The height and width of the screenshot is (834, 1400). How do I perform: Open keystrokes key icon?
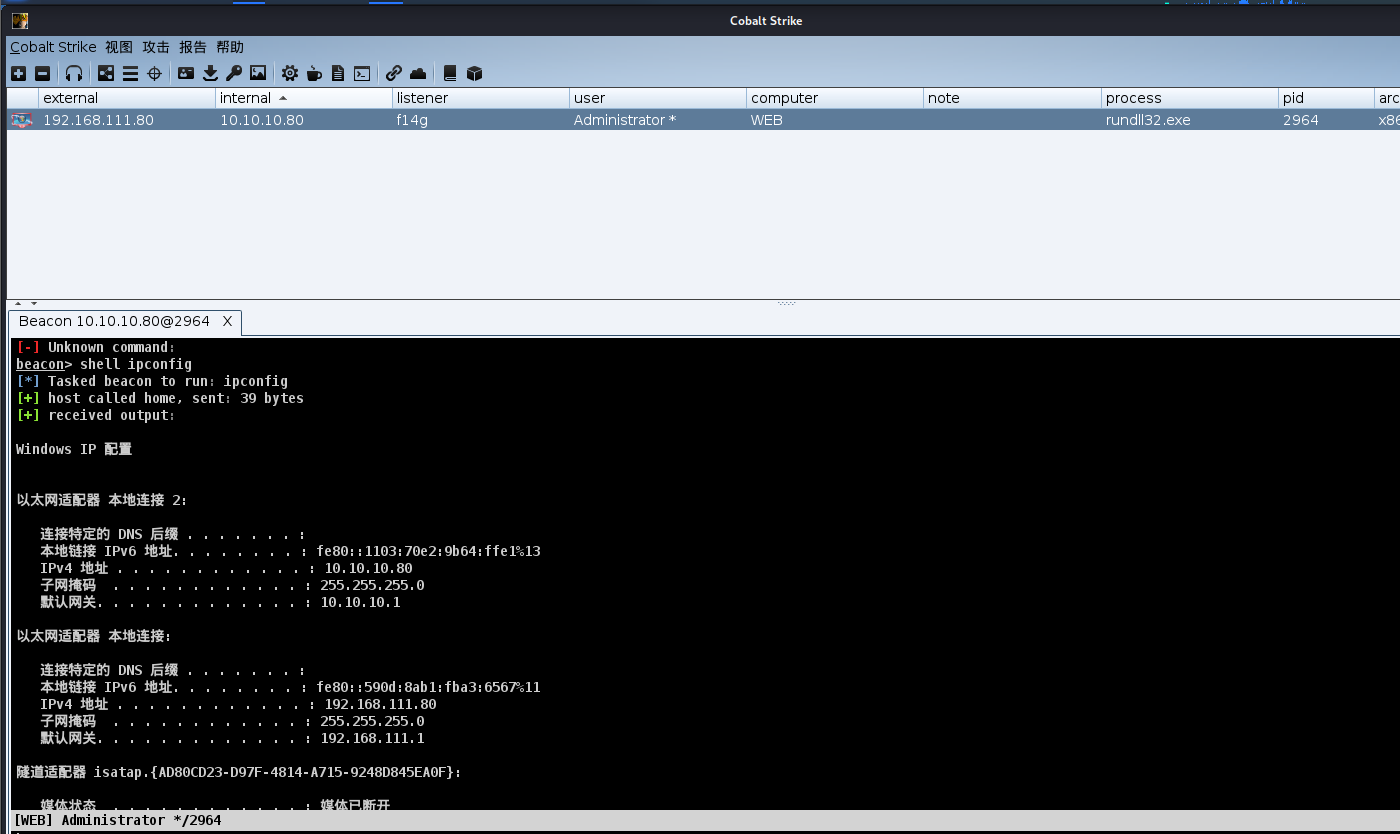234,73
